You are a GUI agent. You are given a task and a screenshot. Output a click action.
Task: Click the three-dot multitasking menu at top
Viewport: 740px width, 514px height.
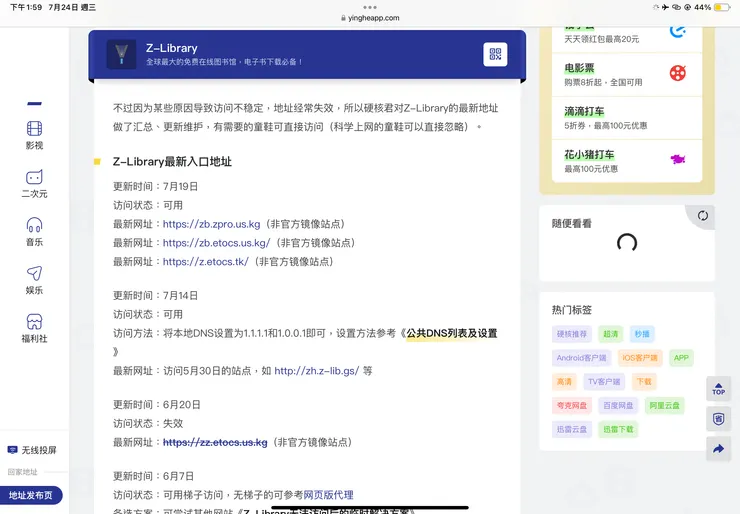click(370, 7)
